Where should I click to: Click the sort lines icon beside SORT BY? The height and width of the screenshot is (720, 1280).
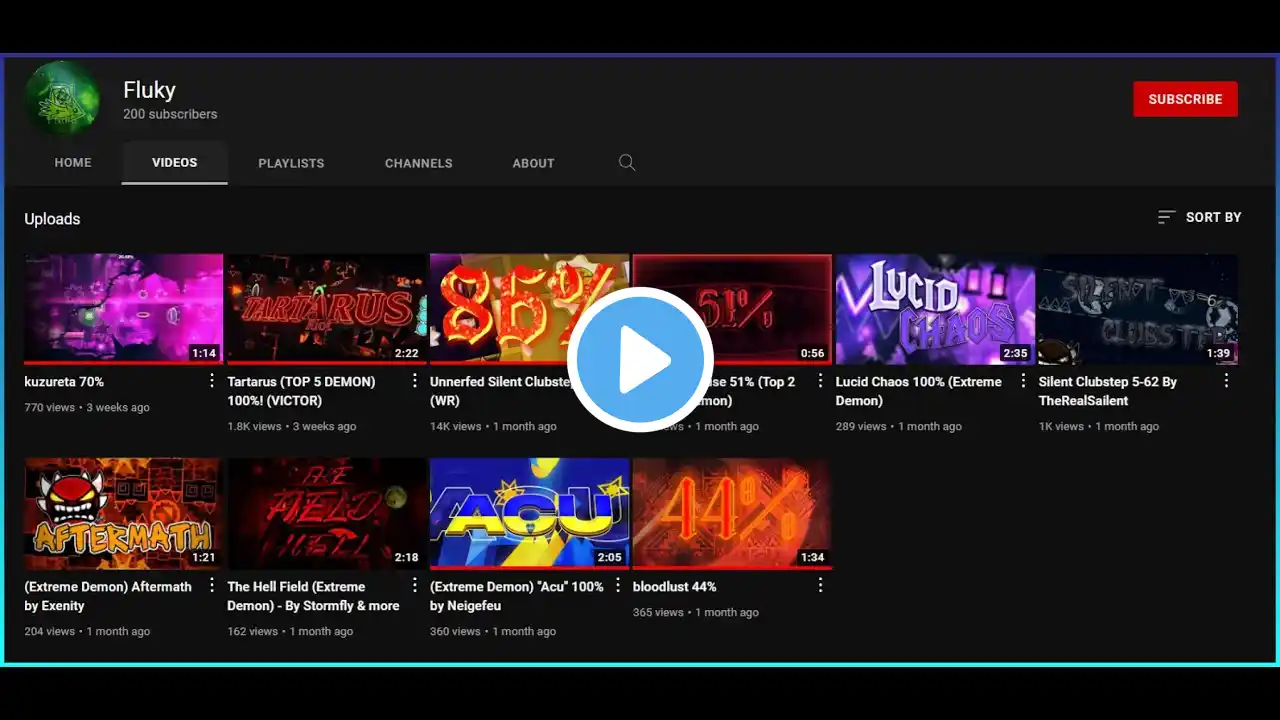[1166, 217]
